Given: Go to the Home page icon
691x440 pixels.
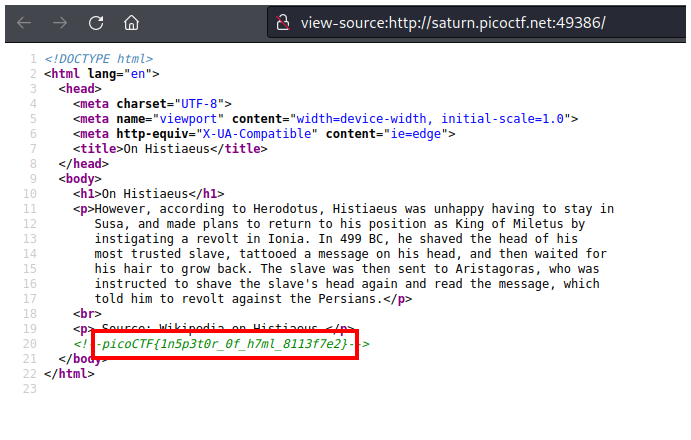Looking at the screenshot, I should 132,22.
